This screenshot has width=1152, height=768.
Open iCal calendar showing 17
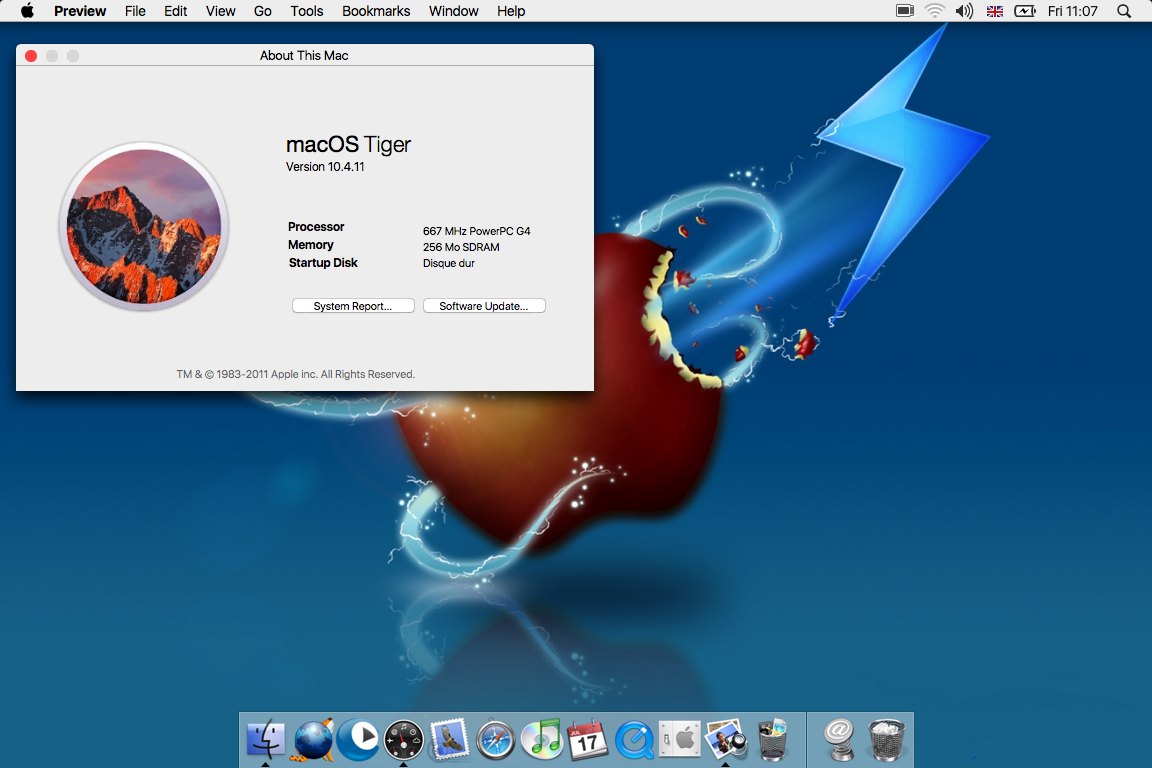588,739
